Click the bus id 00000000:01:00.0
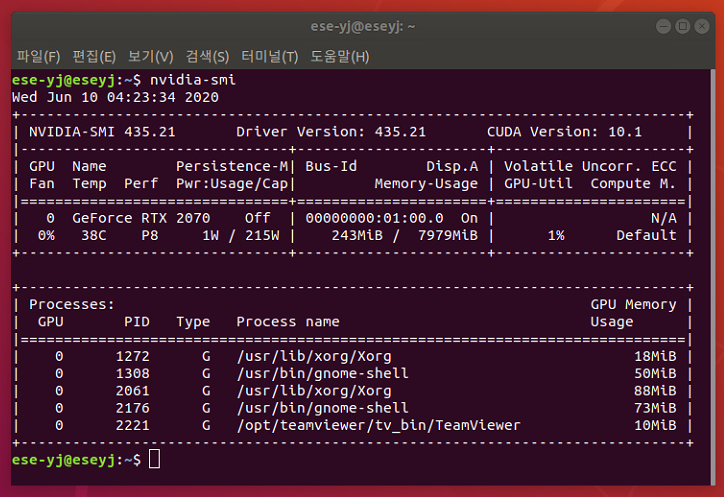 coord(374,218)
